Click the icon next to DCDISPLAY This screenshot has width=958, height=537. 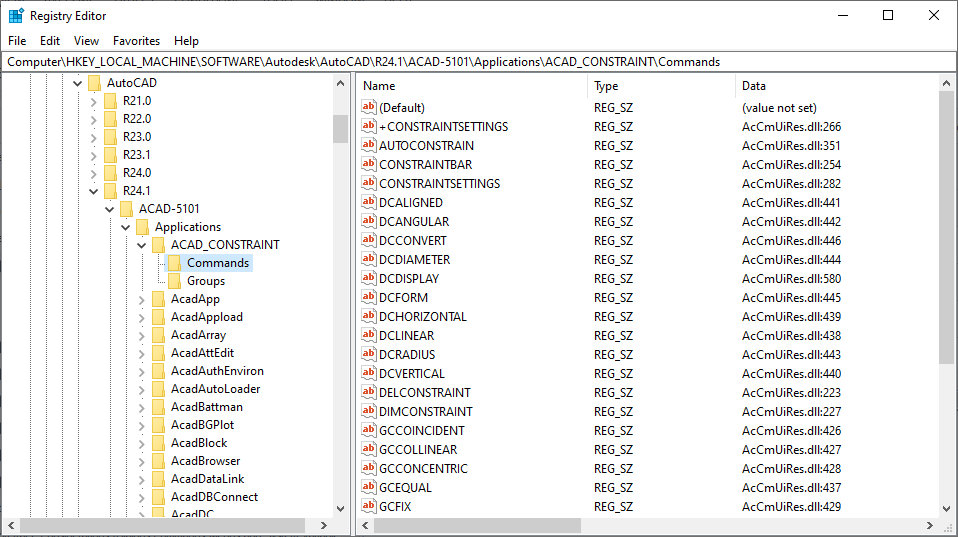[368, 277]
